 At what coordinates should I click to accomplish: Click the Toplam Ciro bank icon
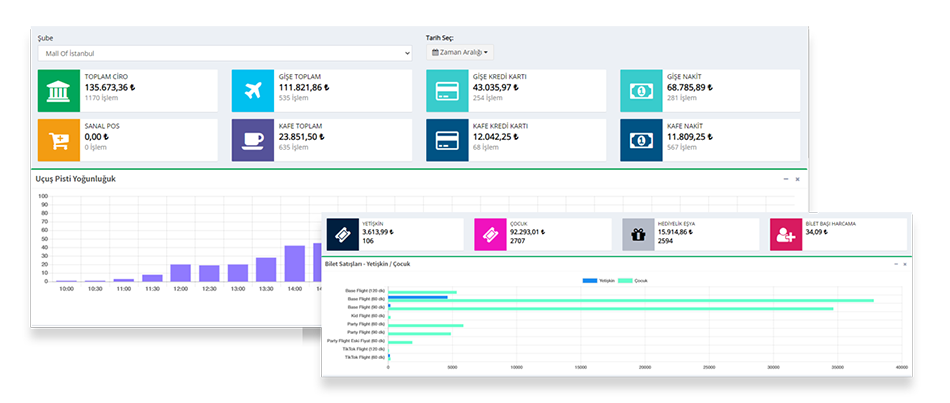58,90
